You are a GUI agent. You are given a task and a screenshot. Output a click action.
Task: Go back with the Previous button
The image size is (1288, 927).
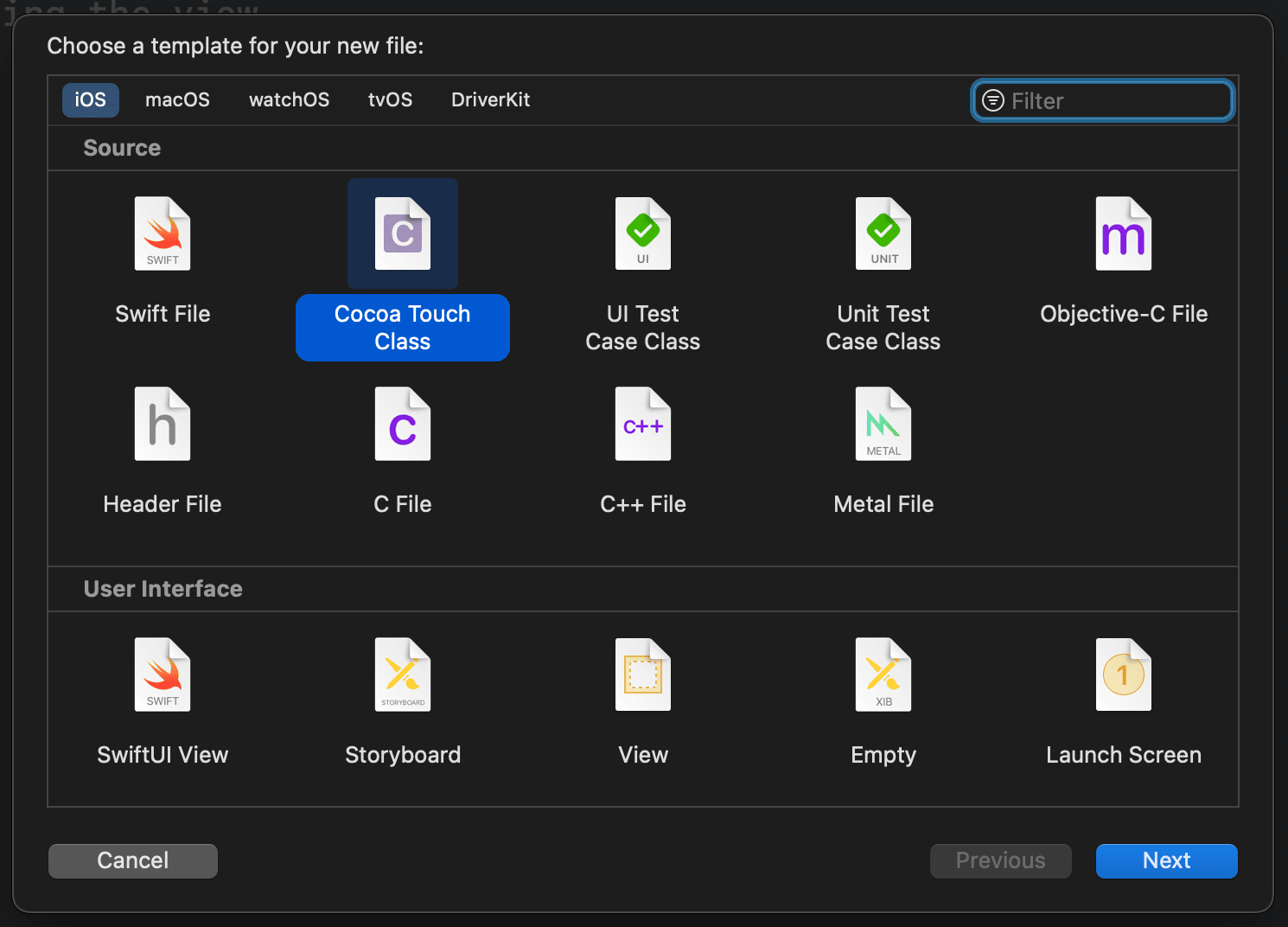click(1001, 860)
